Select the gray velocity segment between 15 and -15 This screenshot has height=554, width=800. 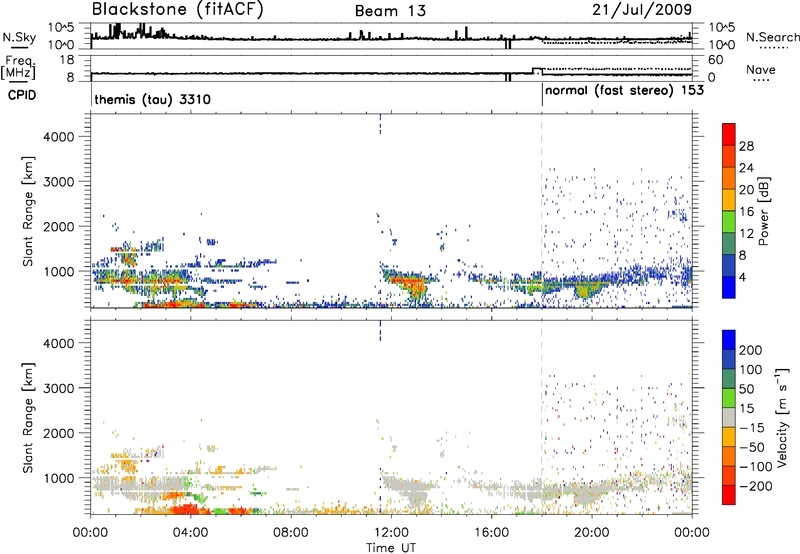[x=729, y=417]
